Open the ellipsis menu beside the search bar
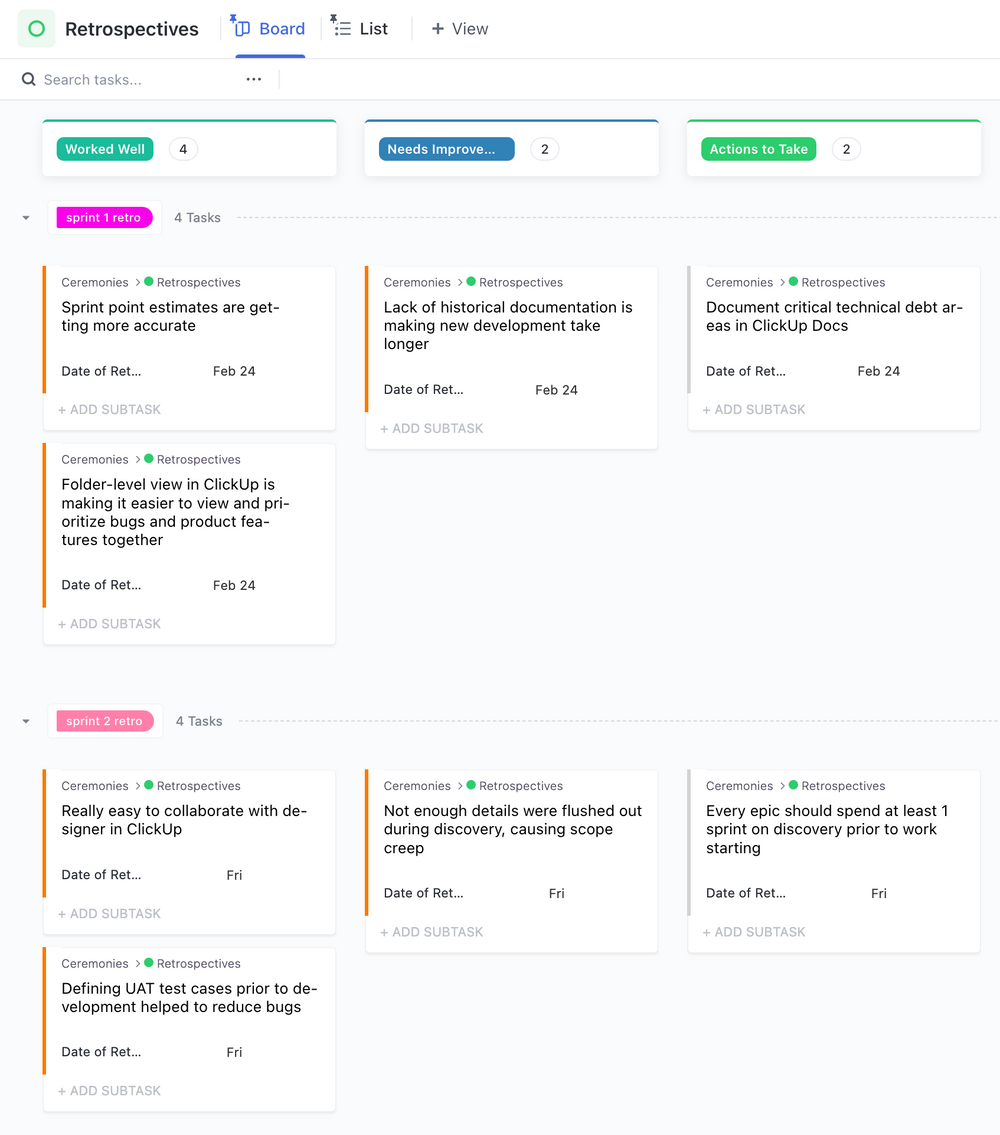Viewport: 1000px width, 1135px height. [253, 79]
